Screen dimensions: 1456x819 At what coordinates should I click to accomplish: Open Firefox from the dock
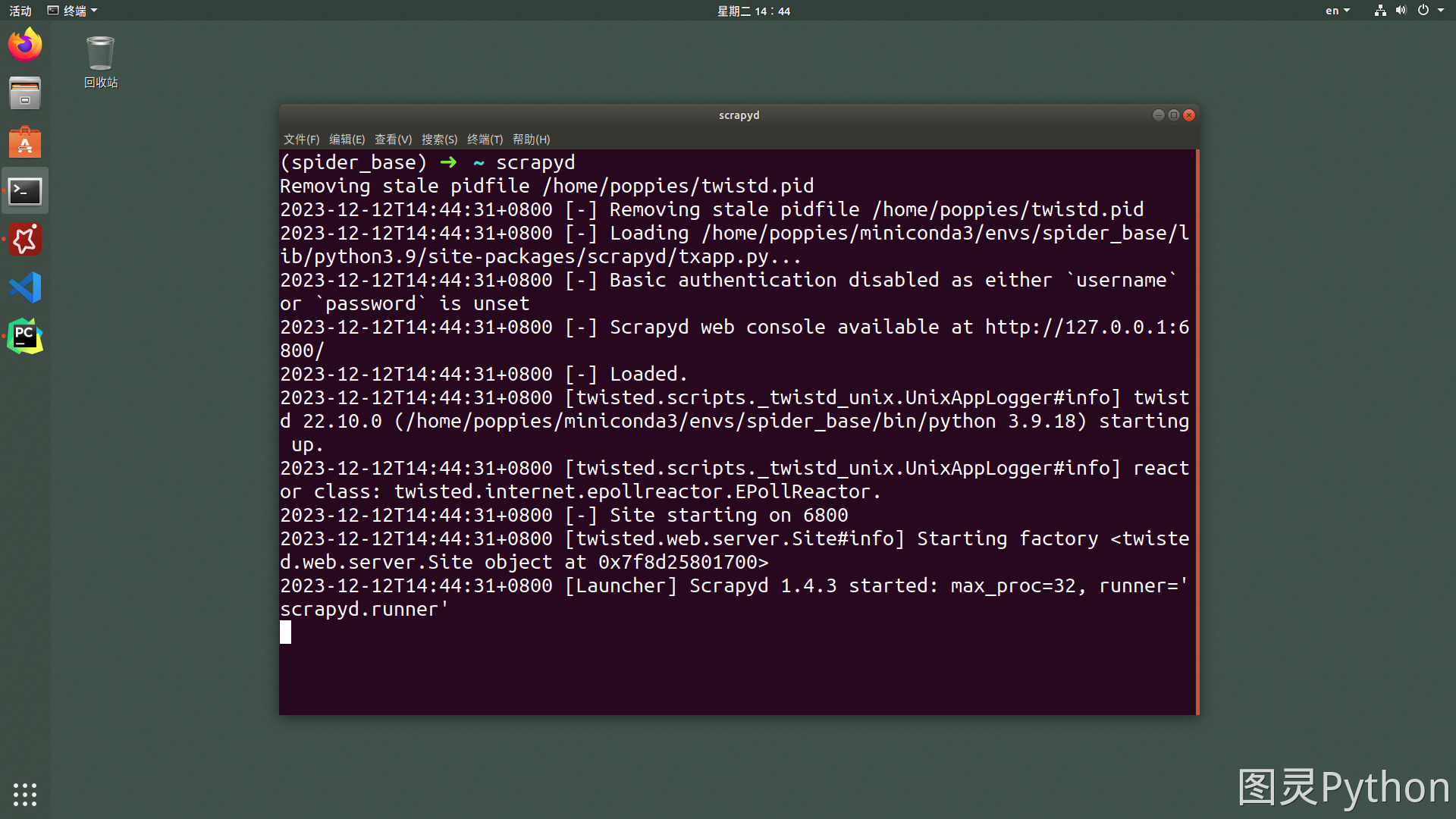tap(25, 45)
